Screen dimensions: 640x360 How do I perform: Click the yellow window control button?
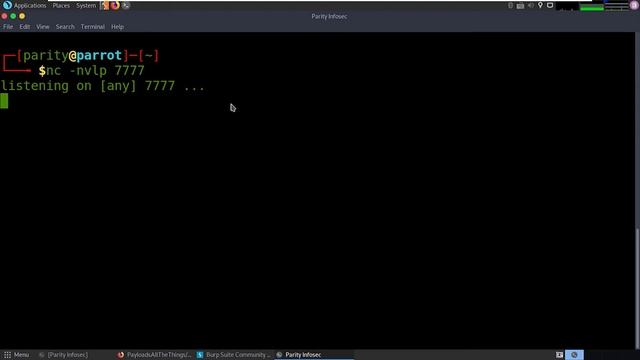22,16
